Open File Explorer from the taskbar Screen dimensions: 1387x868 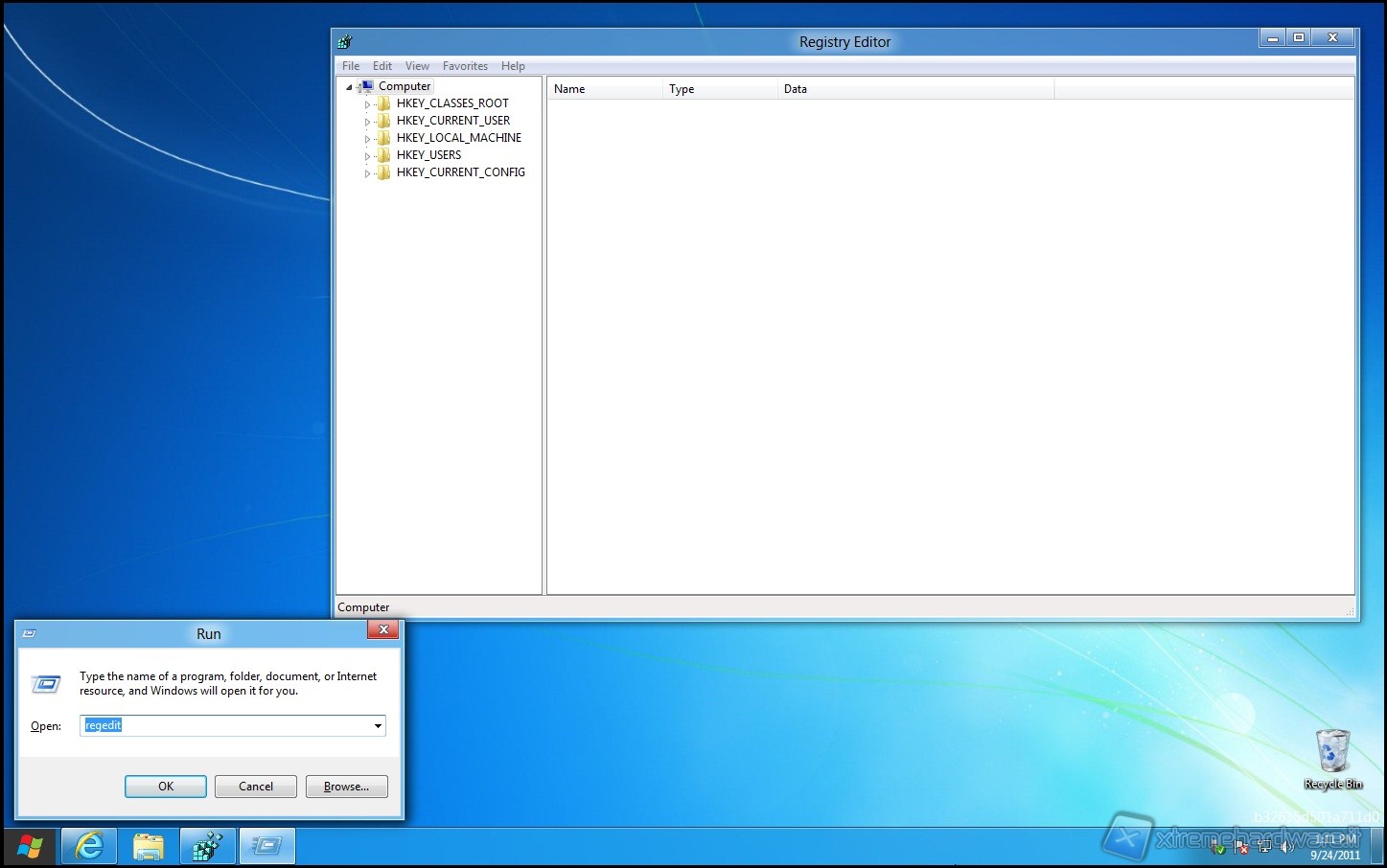tap(149, 846)
